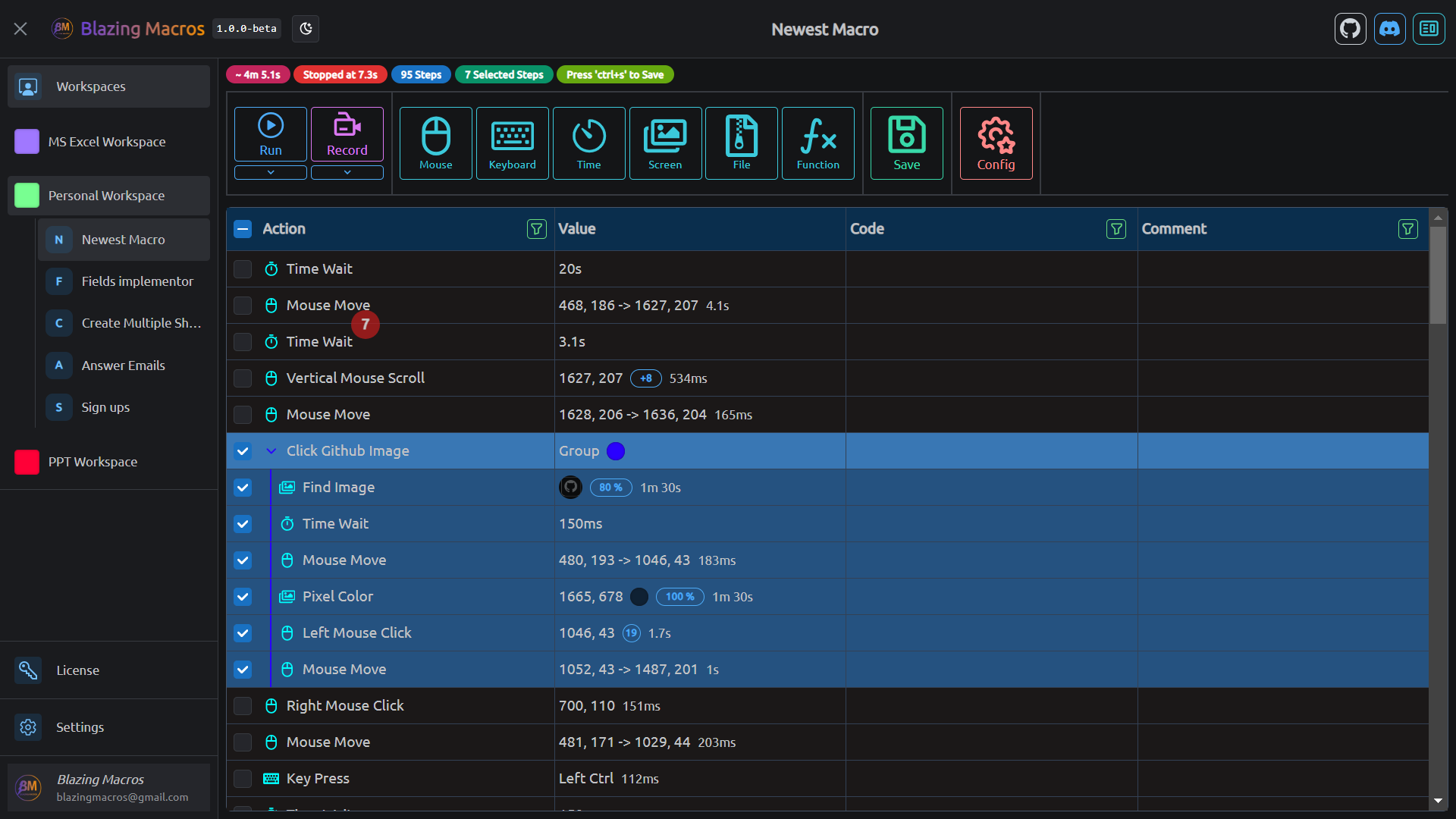Filter the Code column

(x=1116, y=229)
